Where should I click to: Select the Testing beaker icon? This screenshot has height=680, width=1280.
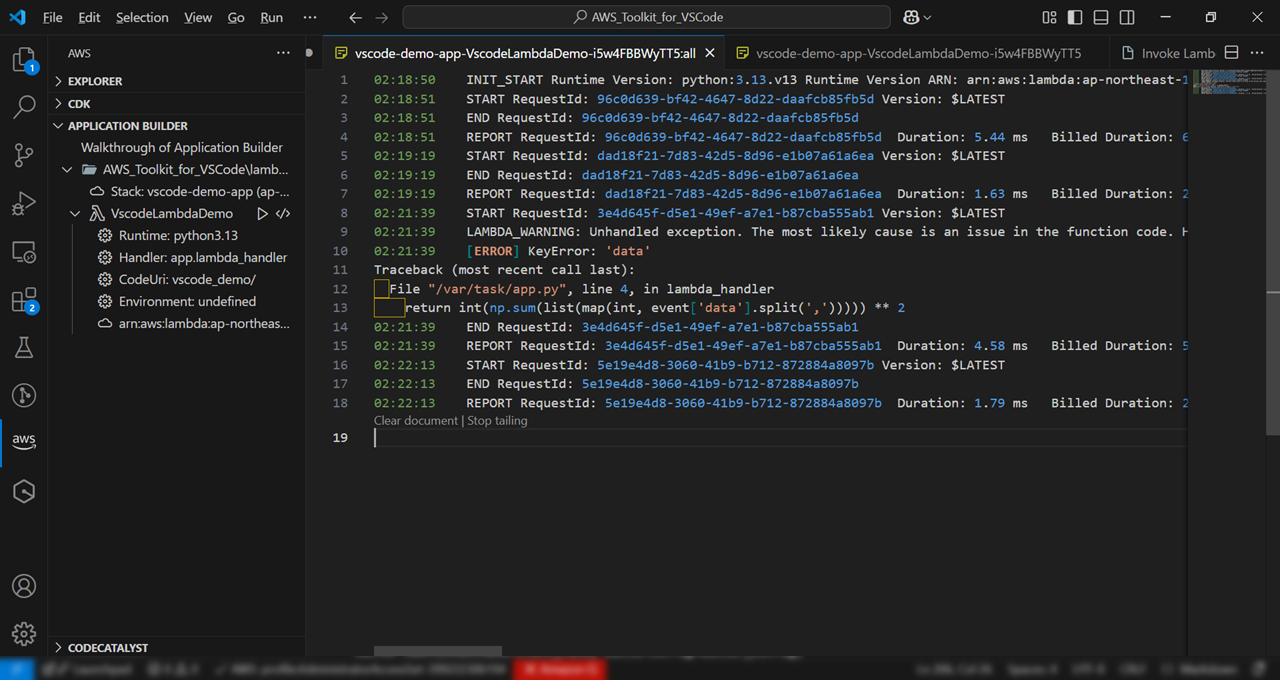tap(24, 347)
